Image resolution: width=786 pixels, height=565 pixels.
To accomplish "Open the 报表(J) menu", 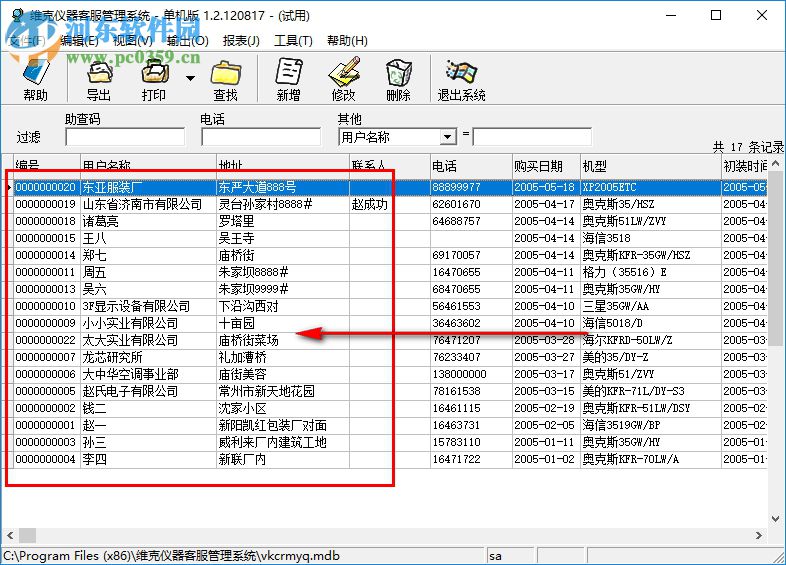I will [241, 41].
